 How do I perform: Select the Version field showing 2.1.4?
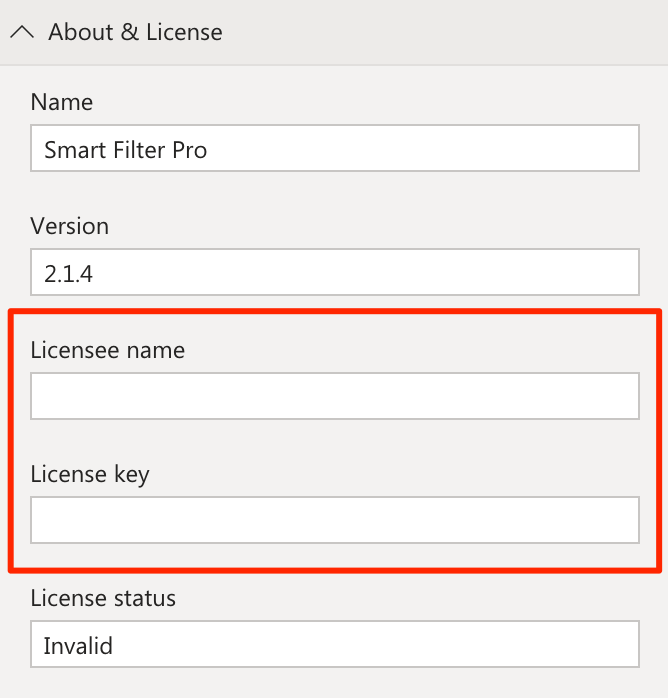[335, 272]
